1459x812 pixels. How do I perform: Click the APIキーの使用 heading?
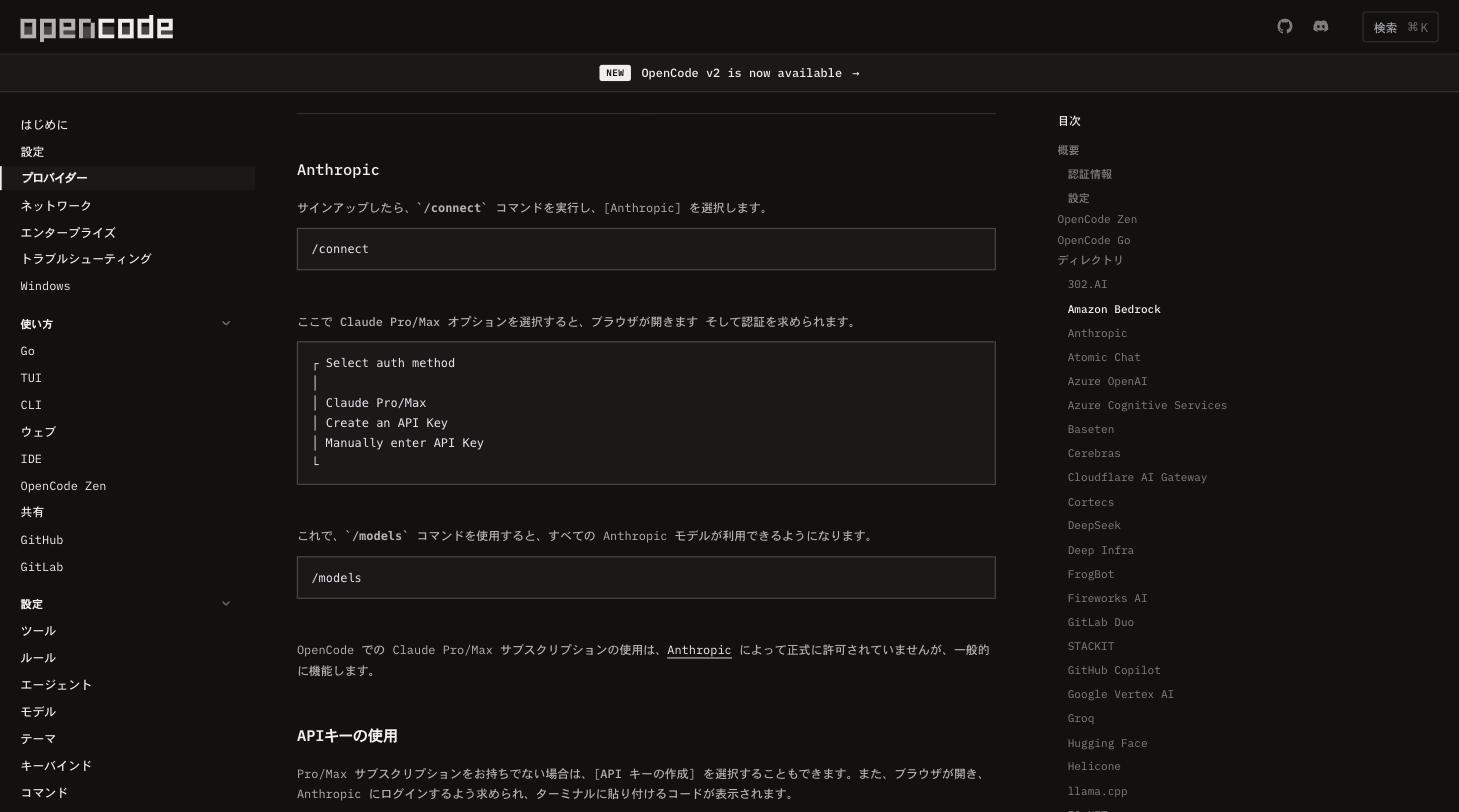click(x=347, y=736)
